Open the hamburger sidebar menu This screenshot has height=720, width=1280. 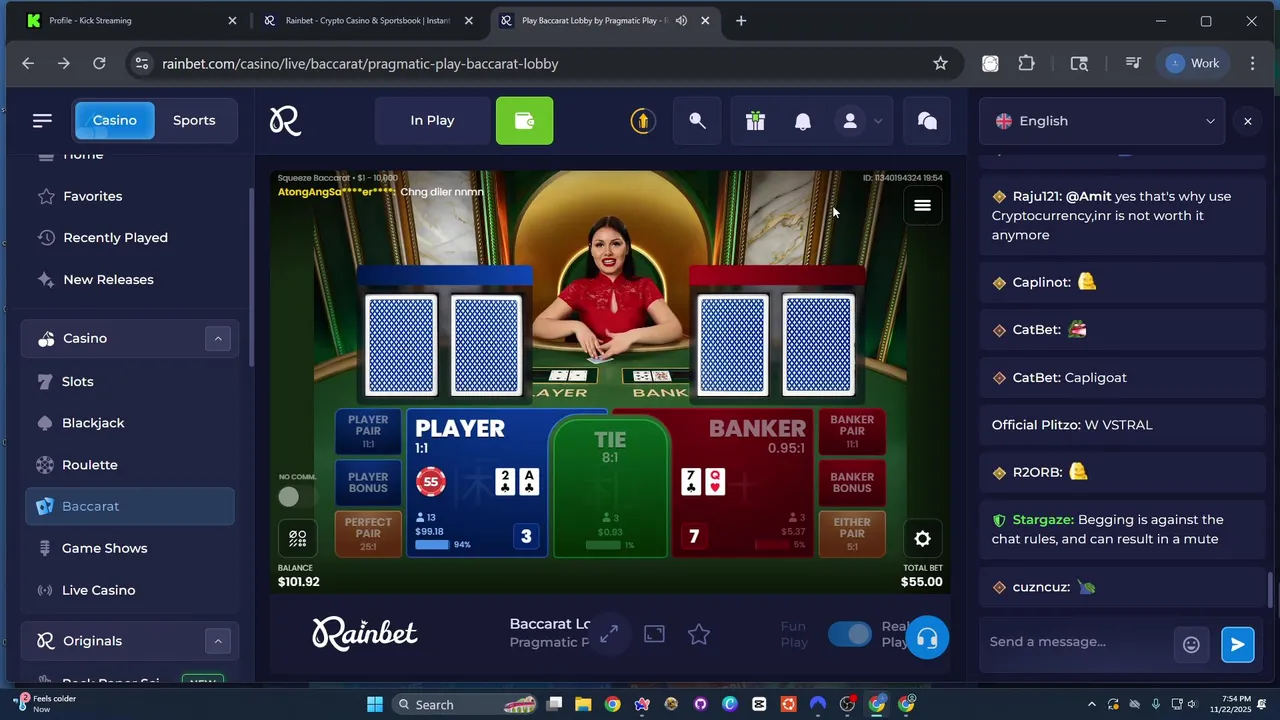click(x=42, y=120)
